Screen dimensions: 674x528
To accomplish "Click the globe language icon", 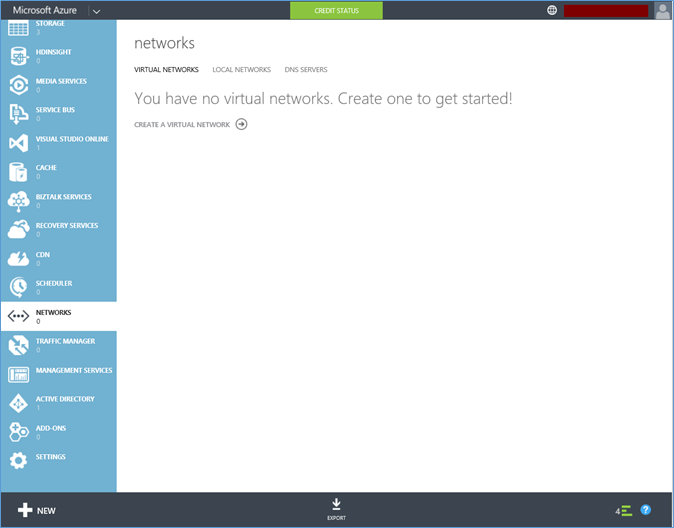I will pyautogui.click(x=552, y=10).
